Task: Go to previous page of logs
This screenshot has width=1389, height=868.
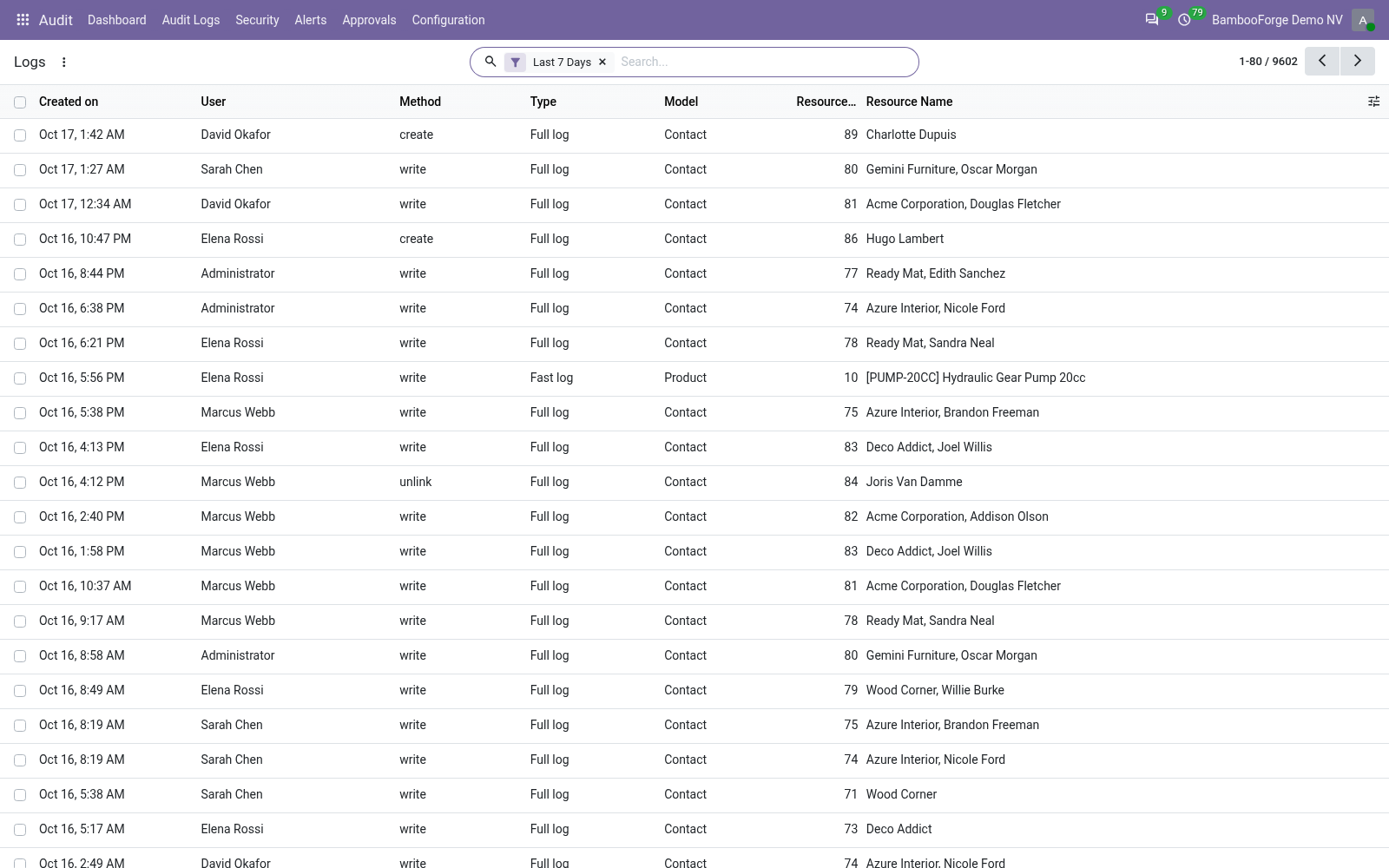Action: (x=1322, y=61)
